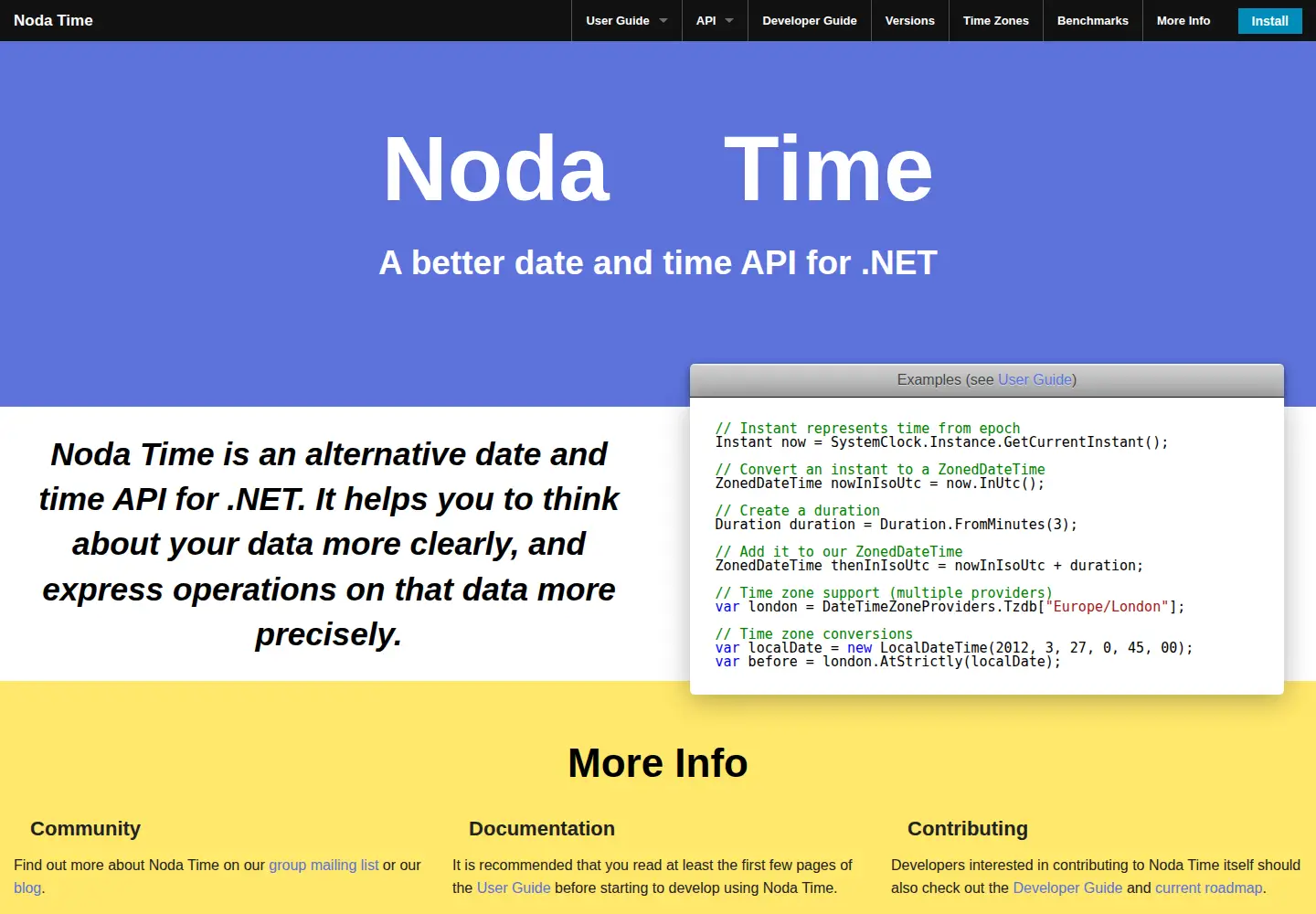This screenshot has height=914, width=1316.
Task: Open User Guide link in Examples header
Action: 1035,379
